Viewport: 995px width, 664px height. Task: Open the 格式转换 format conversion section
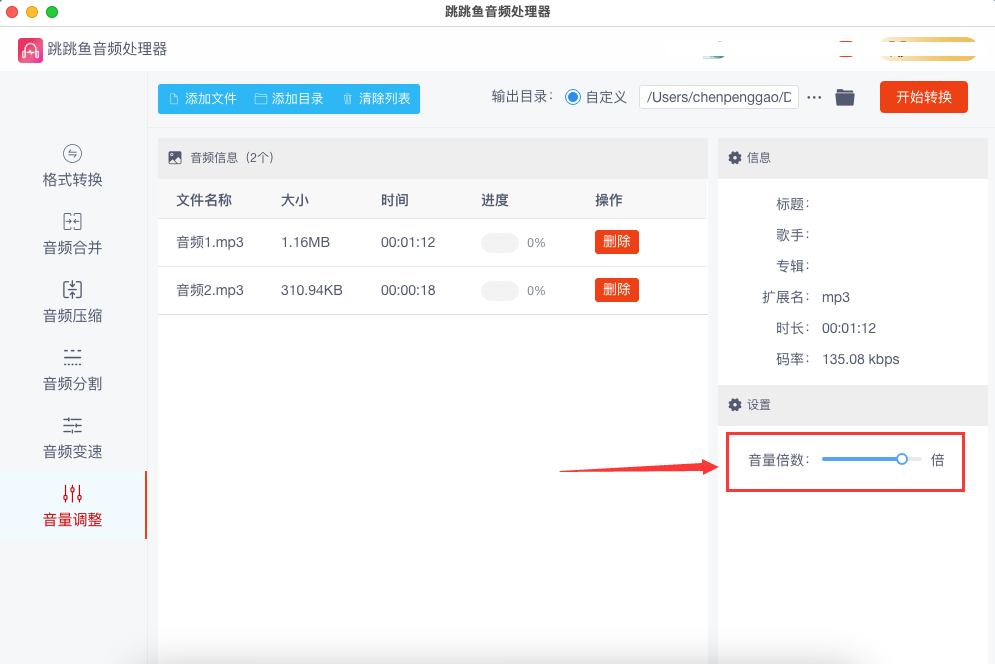(x=72, y=166)
